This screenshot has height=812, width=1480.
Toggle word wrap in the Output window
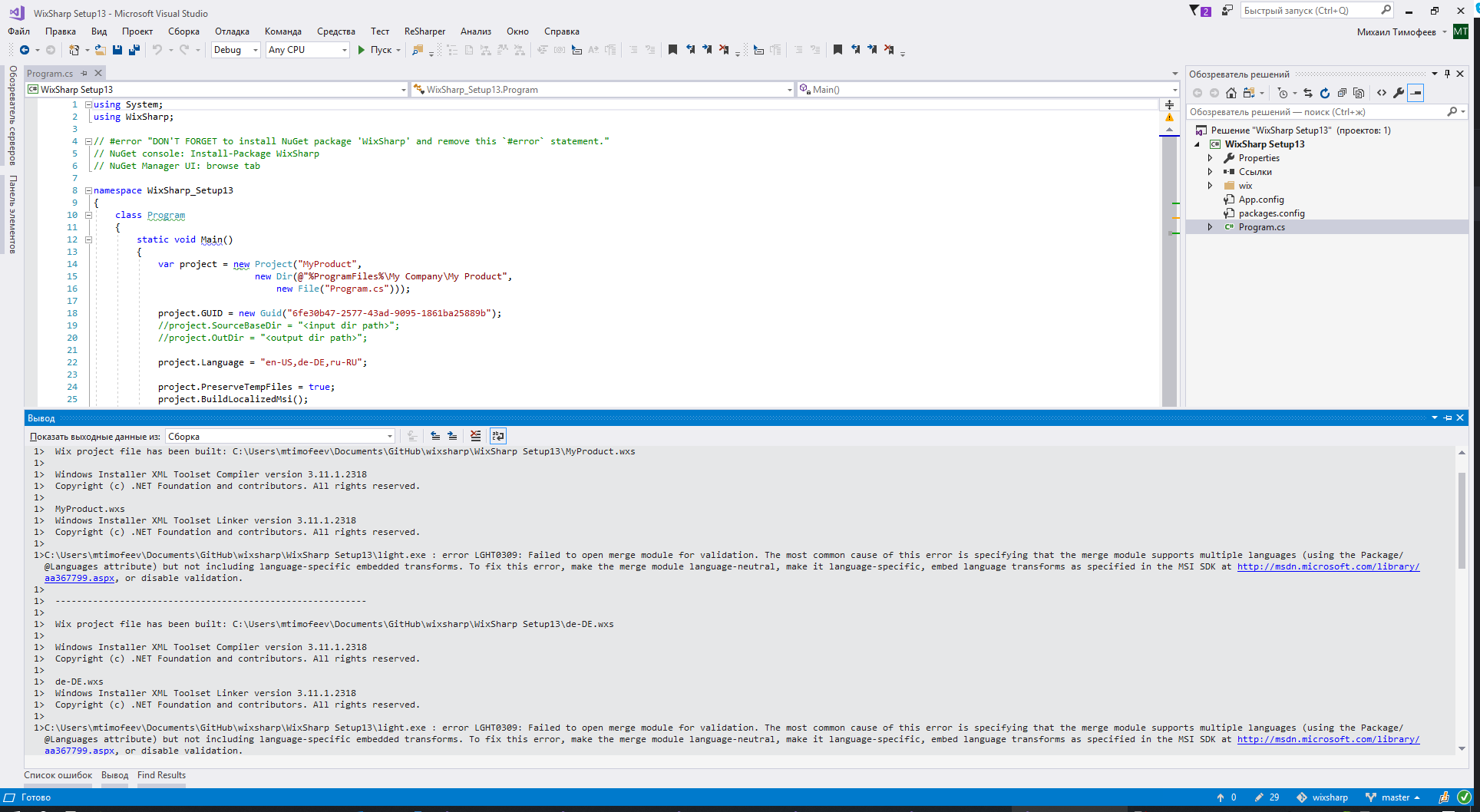click(498, 436)
